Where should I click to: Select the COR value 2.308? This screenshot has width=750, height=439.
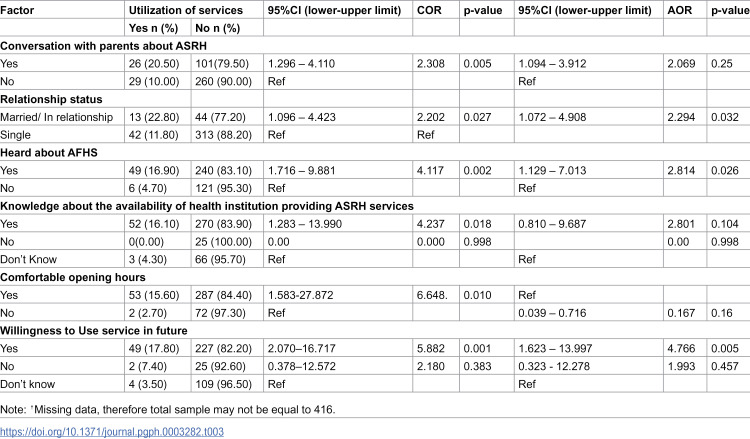tap(430, 64)
